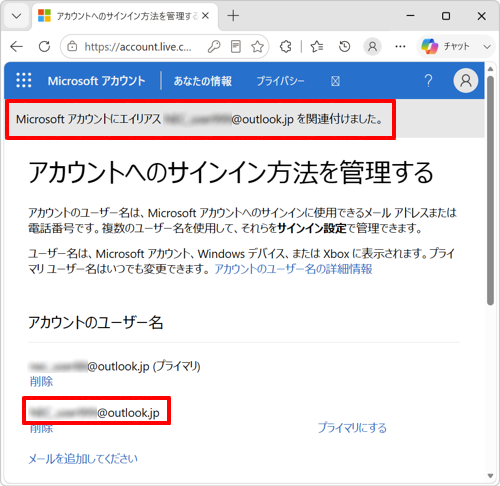Go back to the previous page
Image resolution: width=500 pixels, height=486 pixels.
[x=17, y=47]
